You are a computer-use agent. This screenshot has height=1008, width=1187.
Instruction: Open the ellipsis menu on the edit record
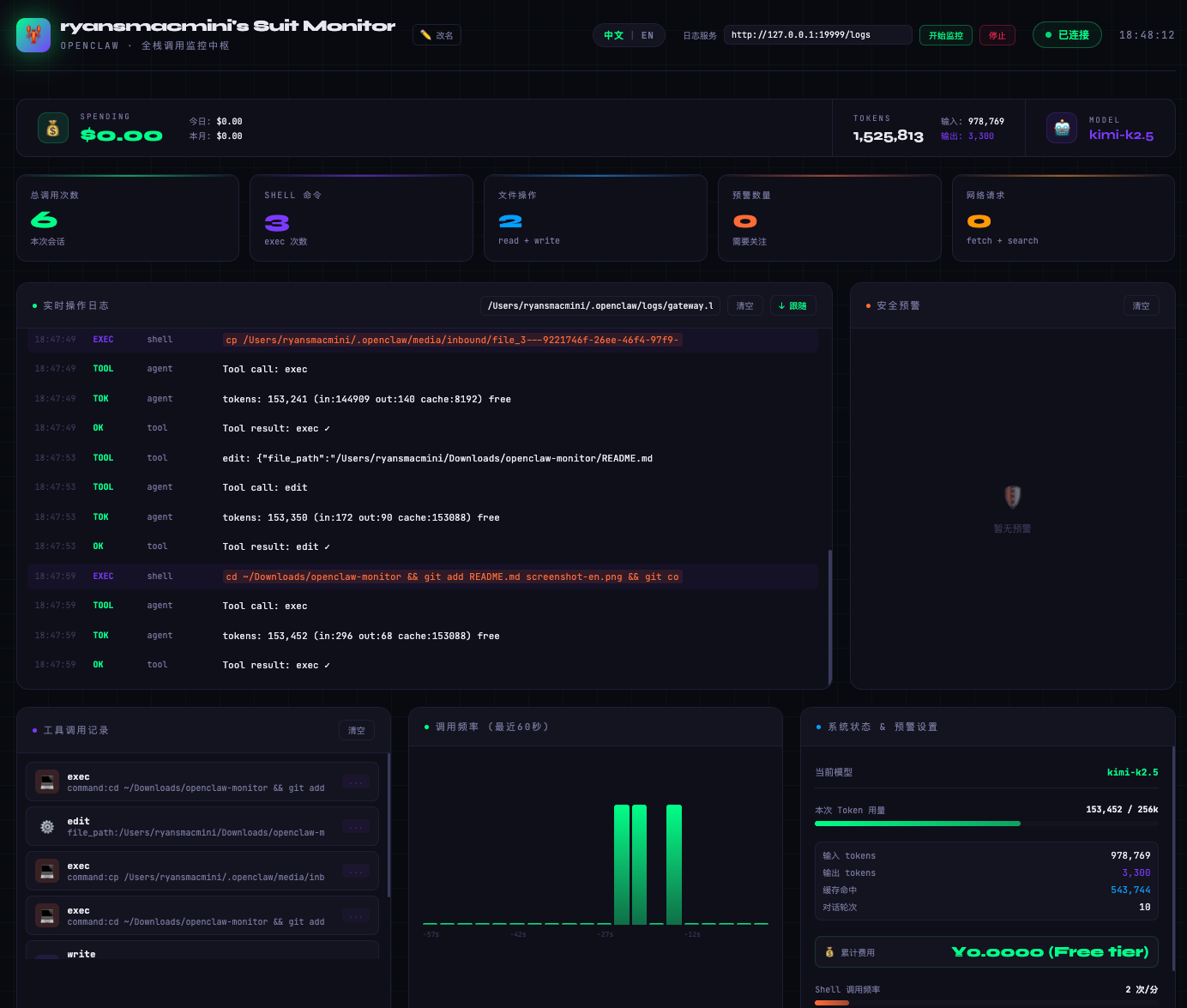pos(356,827)
